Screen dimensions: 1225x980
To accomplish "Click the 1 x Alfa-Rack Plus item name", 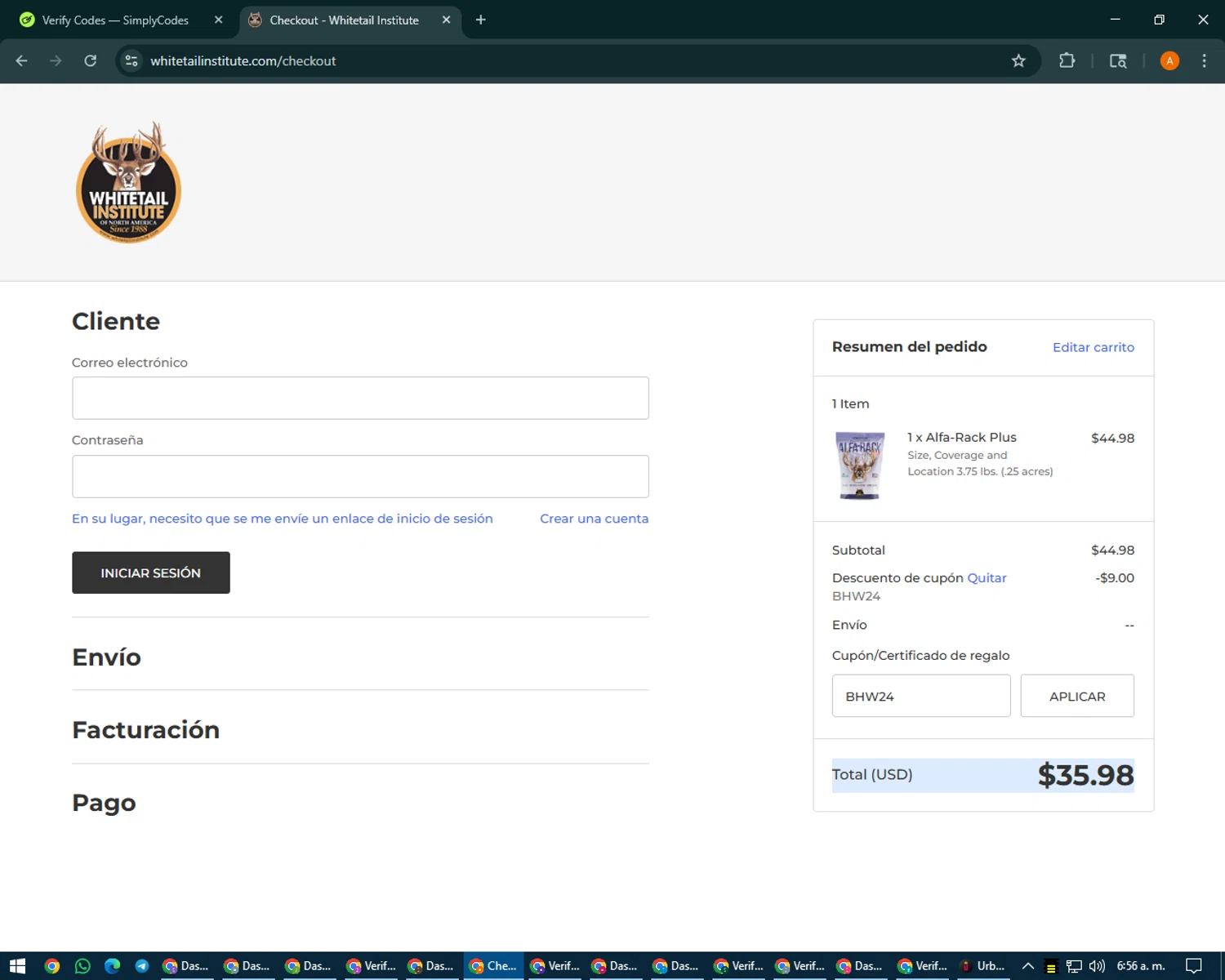I will click(x=962, y=437).
